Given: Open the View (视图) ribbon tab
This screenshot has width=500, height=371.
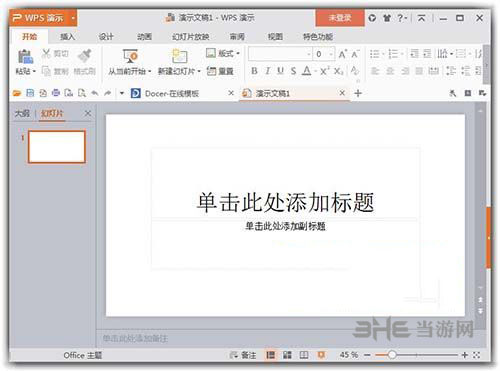Looking at the screenshot, I should (275, 37).
